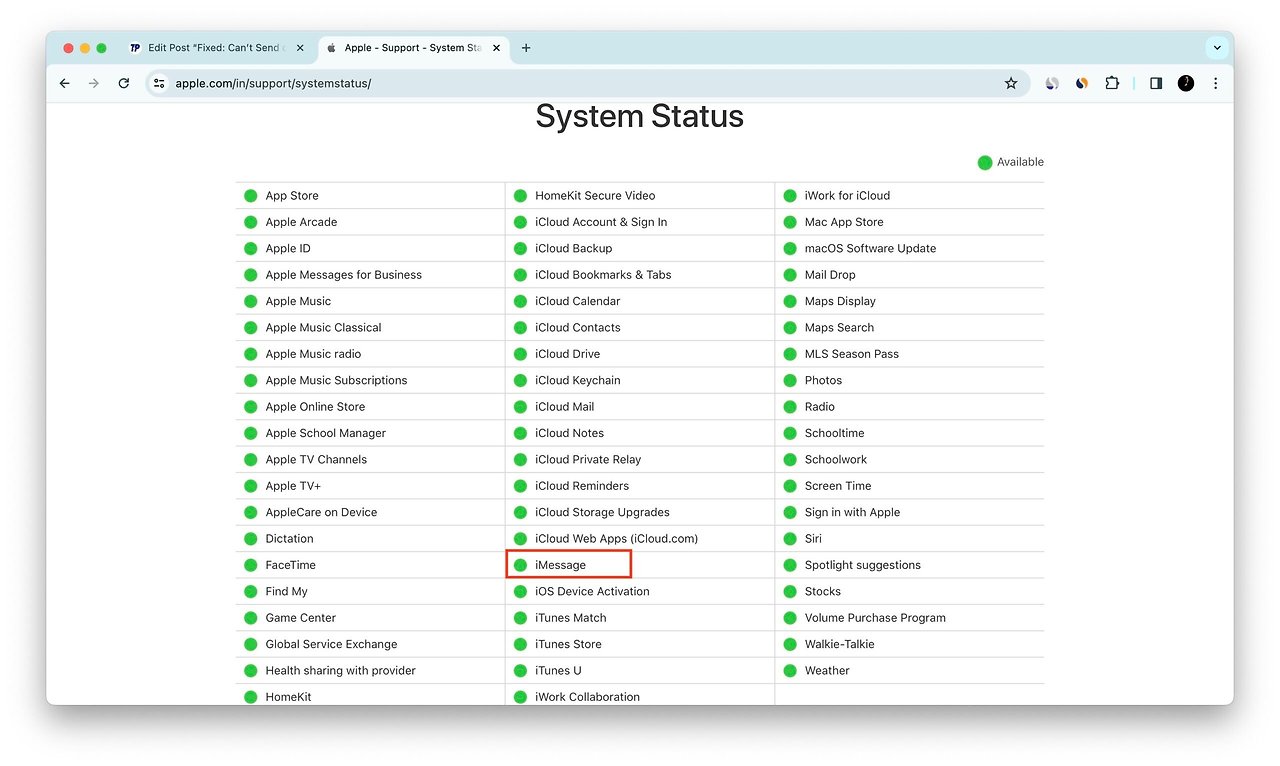Bookmark this page with the star icon
The image size is (1280, 766).
coord(1011,84)
